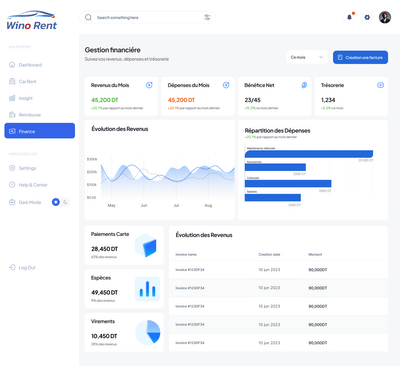Click the Bénéfice Net card icon
The width and height of the screenshot is (400, 366).
(x=304, y=85)
